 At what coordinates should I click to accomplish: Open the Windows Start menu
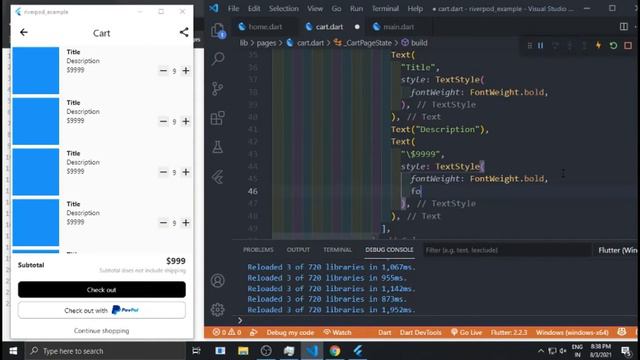13,351
